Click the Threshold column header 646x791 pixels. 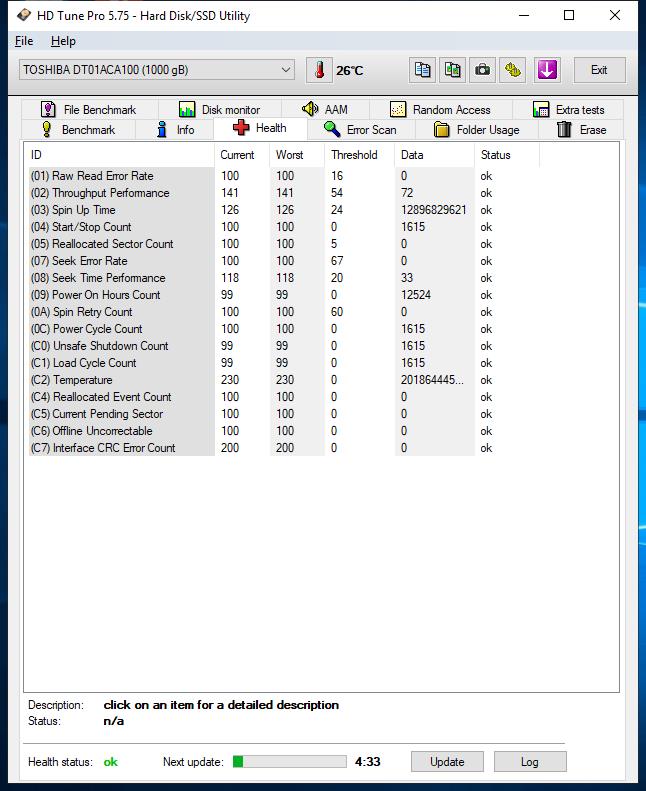tap(360, 155)
